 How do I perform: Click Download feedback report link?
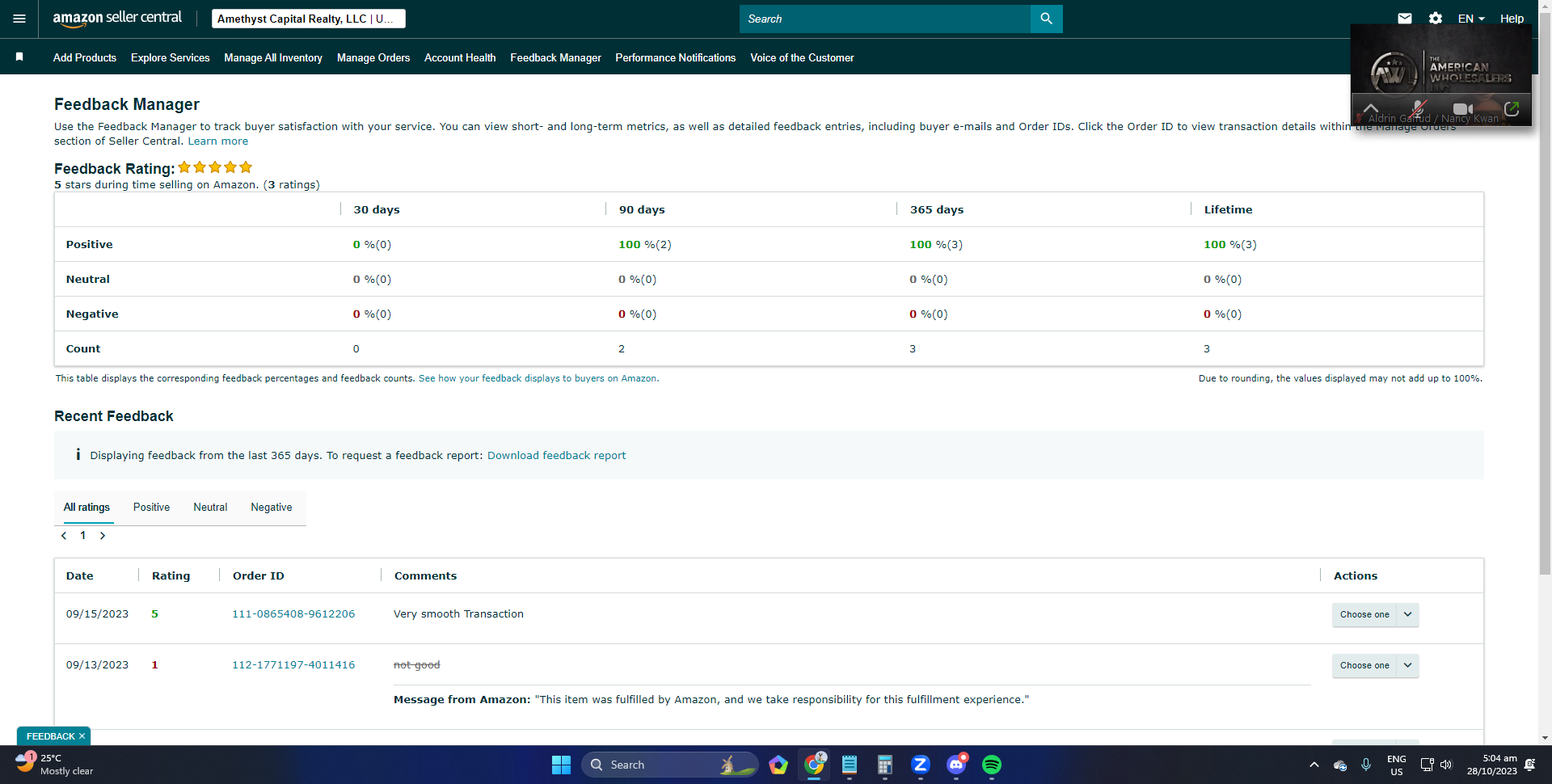pyautogui.click(x=556, y=455)
